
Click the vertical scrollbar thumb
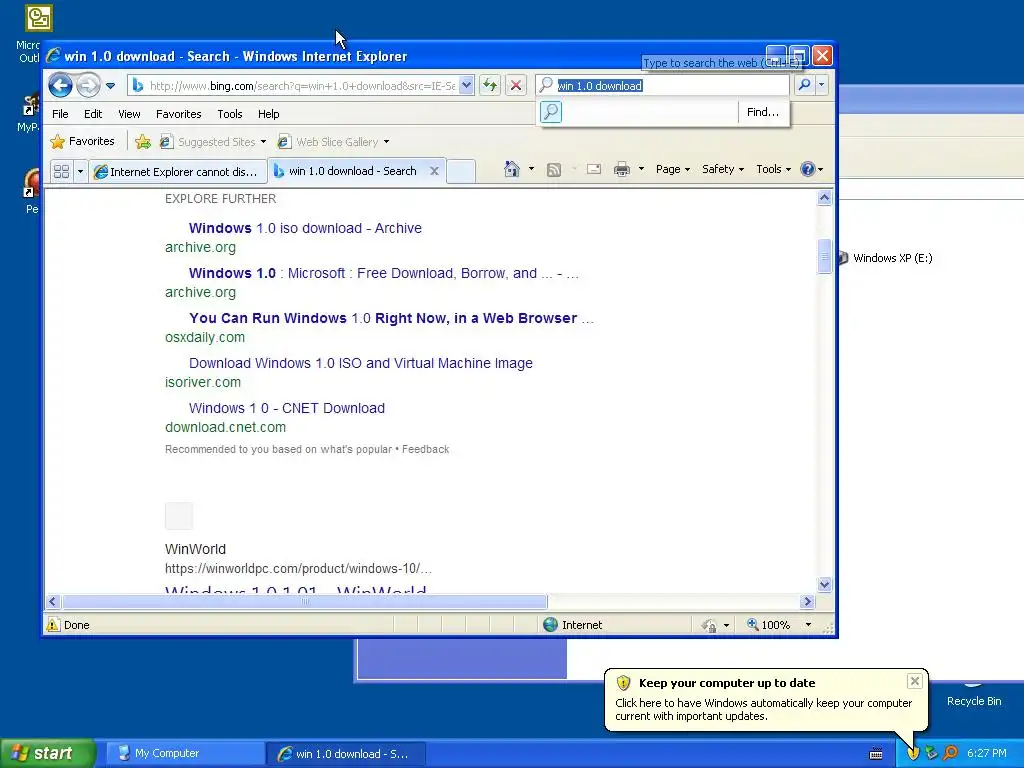tap(824, 256)
